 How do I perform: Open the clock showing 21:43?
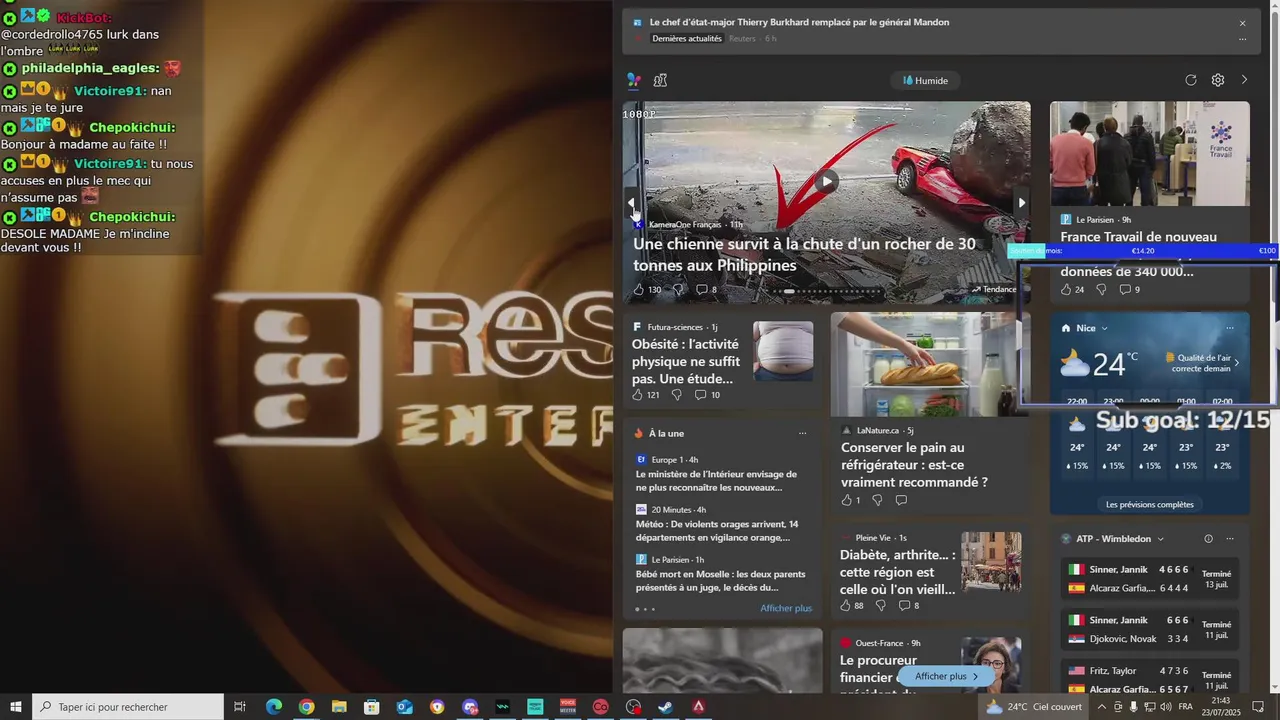1221,707
